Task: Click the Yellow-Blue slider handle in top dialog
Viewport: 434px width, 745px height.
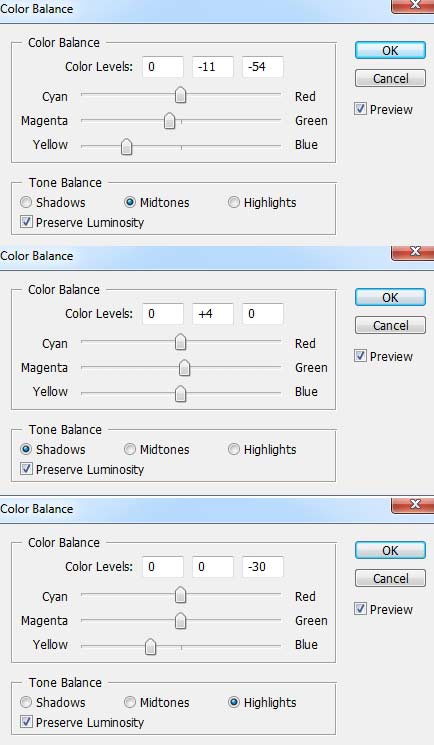Action: point(126,147)
